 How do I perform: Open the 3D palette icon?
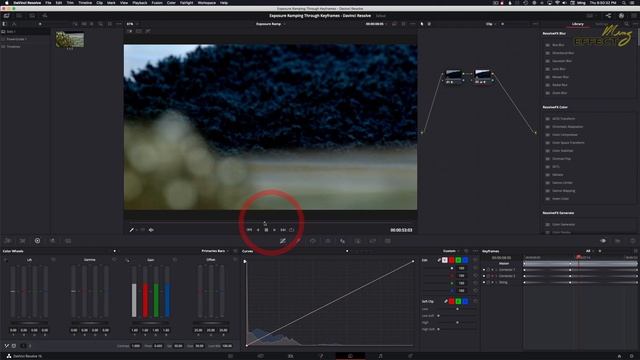point(388,241)
